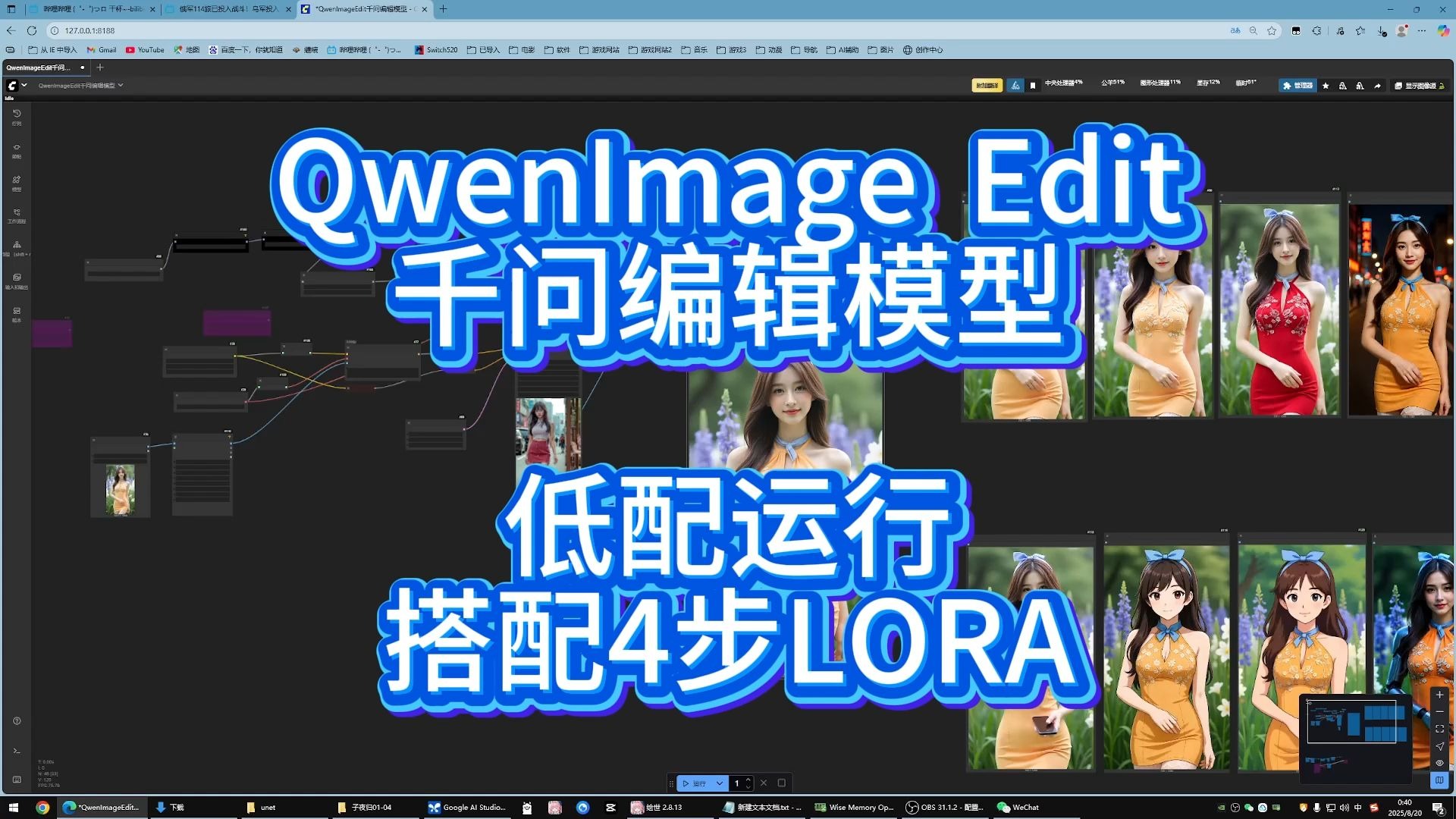Click the volume icon in system tray
Viewport: 1456px width, 819px height.
(x=1345, y=808)
